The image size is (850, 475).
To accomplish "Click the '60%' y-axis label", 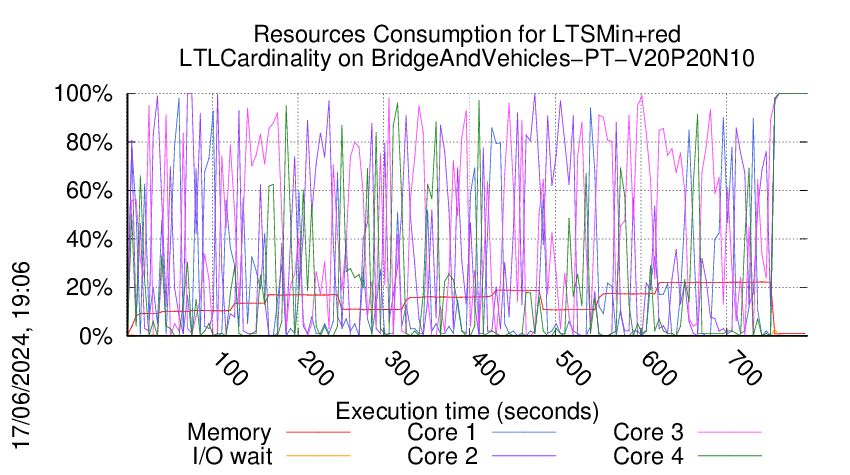I will pos(89,191).
